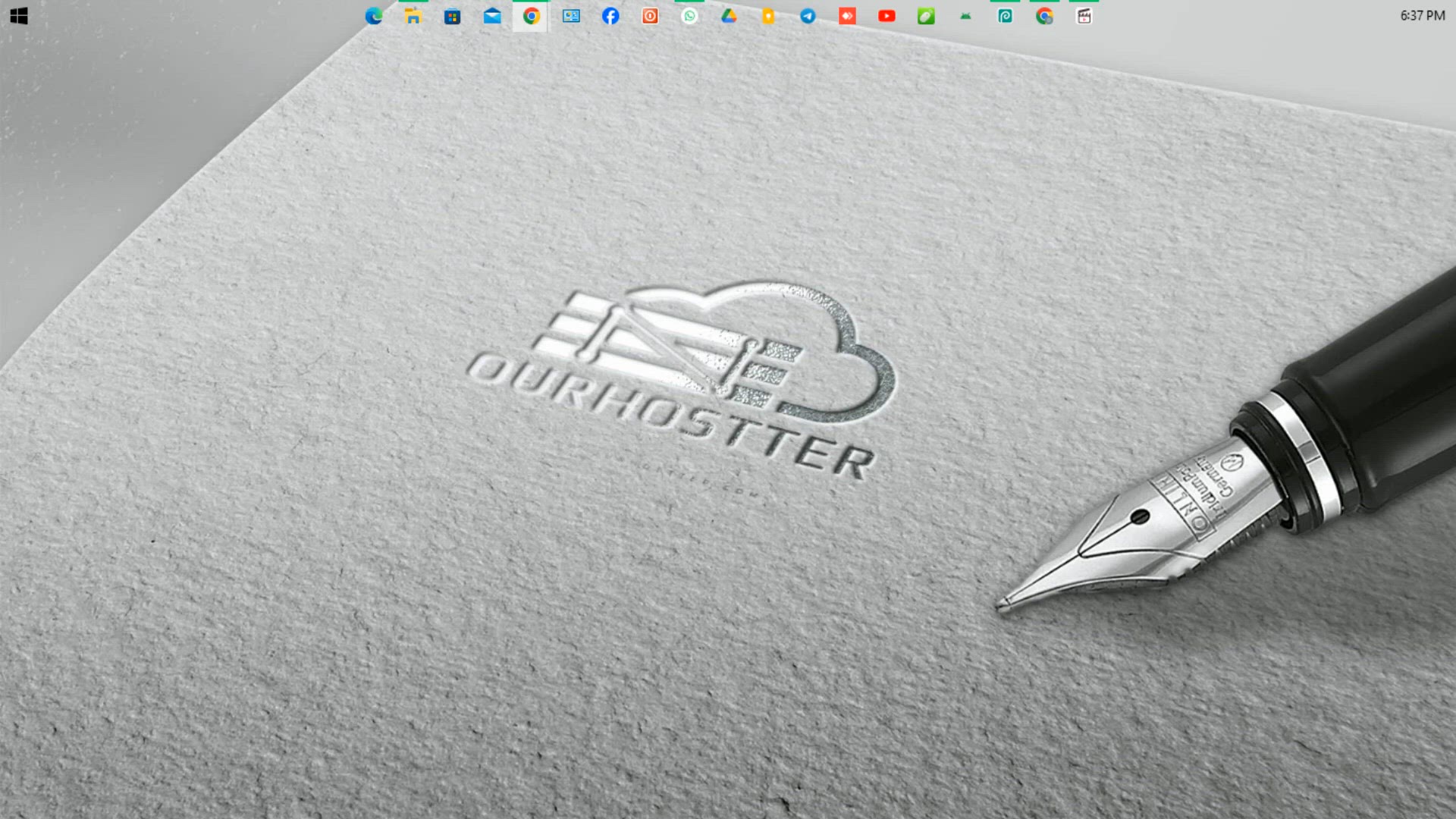
Task: Open the Windows Start menu
Action: (x=19, y=16)
